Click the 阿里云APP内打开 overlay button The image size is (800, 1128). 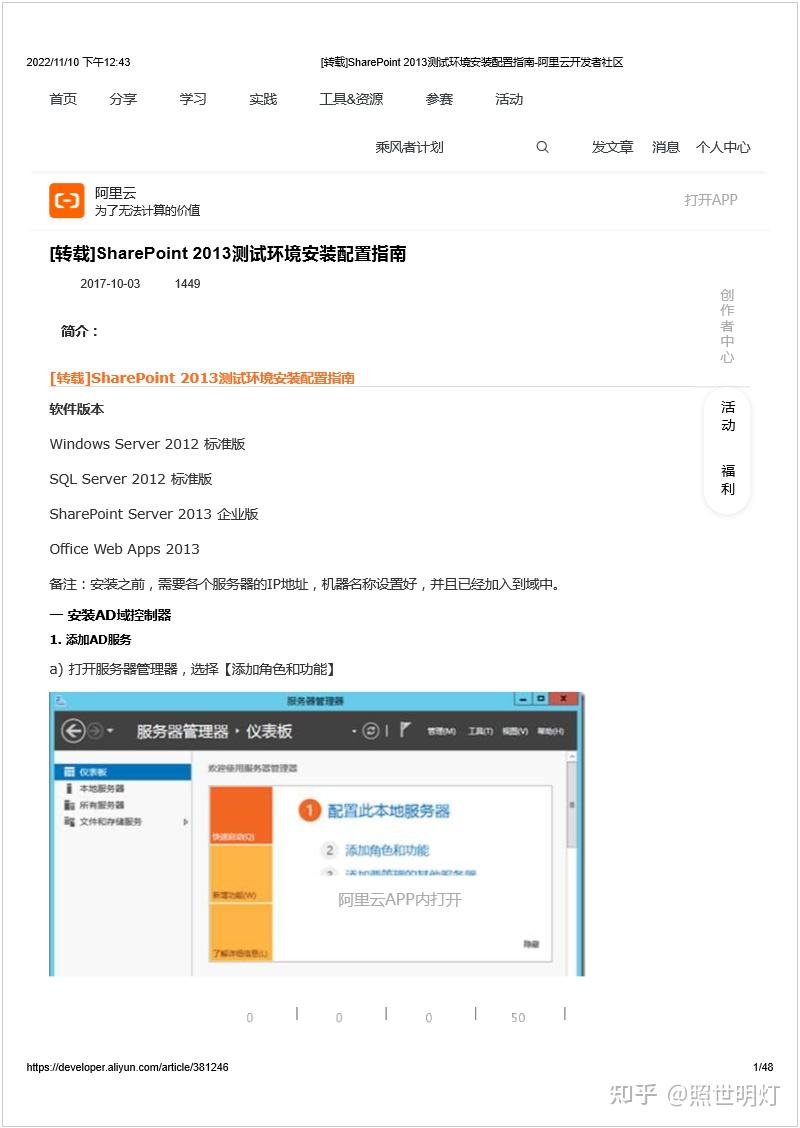(400, 900)
